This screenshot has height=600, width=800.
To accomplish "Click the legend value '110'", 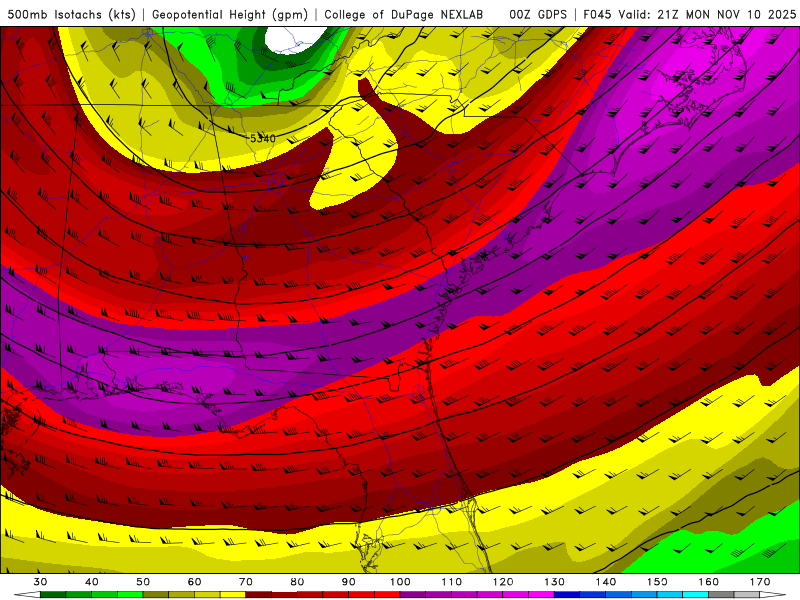I will 452,582.
